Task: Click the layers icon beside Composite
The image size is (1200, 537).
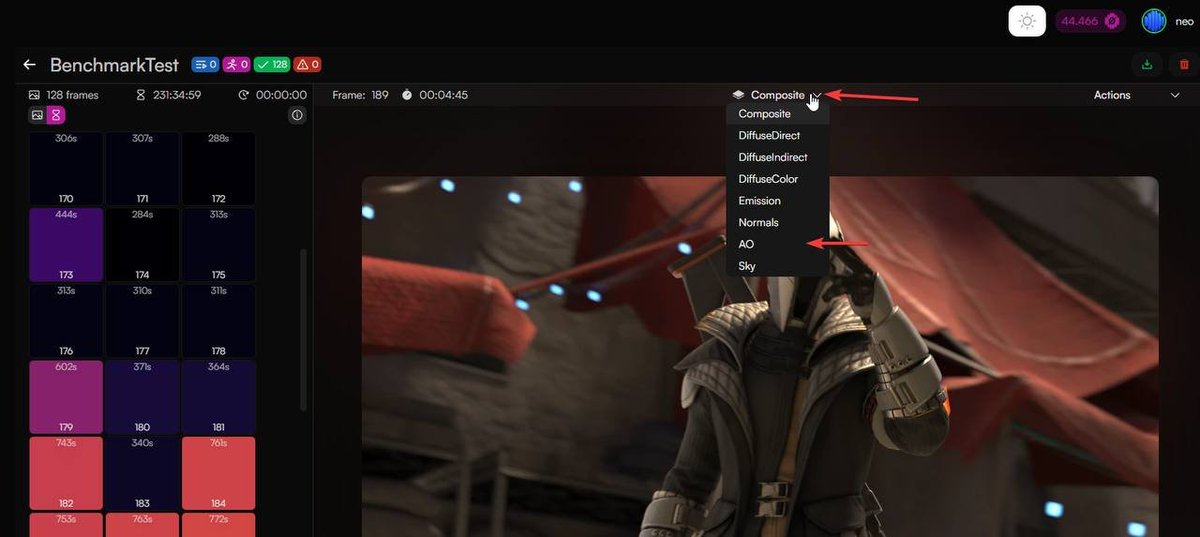Action: coord(738,95)
